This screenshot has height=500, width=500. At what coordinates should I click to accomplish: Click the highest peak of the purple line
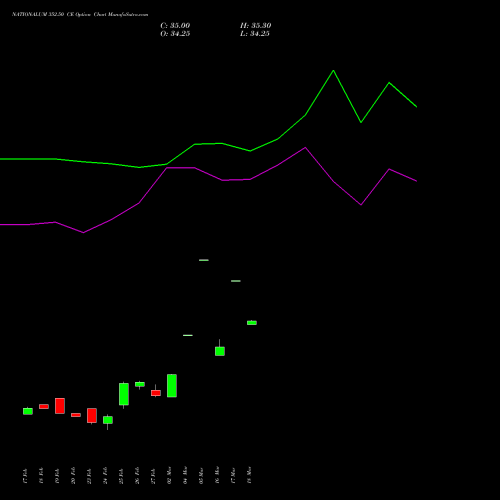[305, 147]
